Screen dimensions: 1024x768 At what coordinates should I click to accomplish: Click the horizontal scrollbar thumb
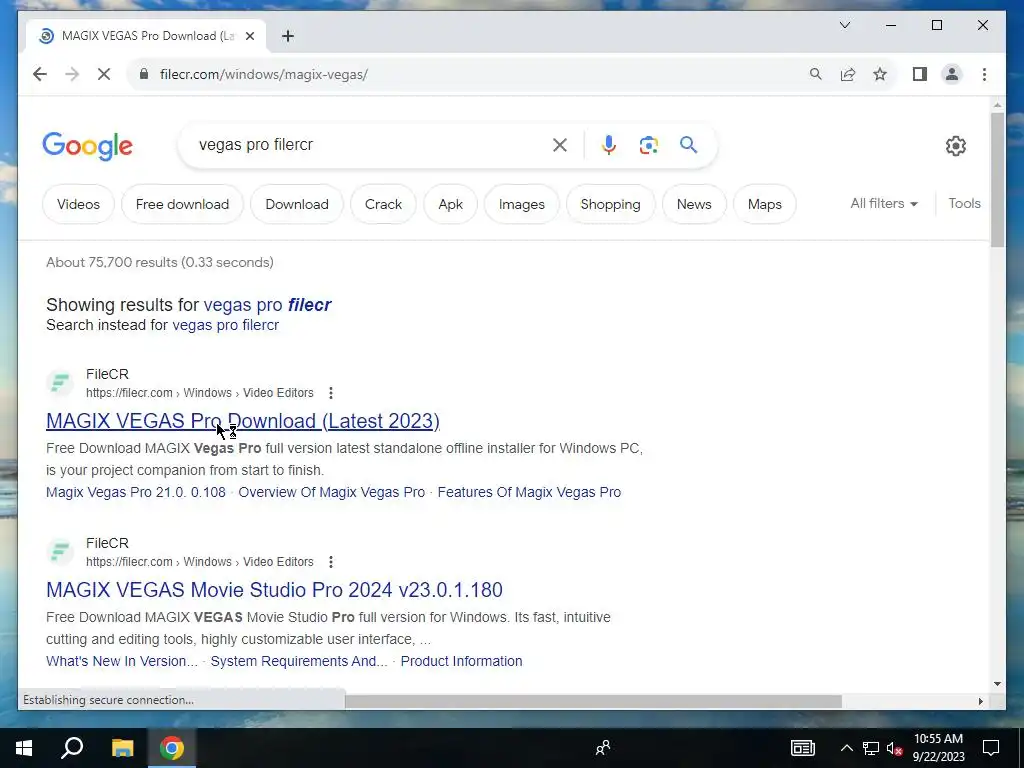[x=593, y=701]
